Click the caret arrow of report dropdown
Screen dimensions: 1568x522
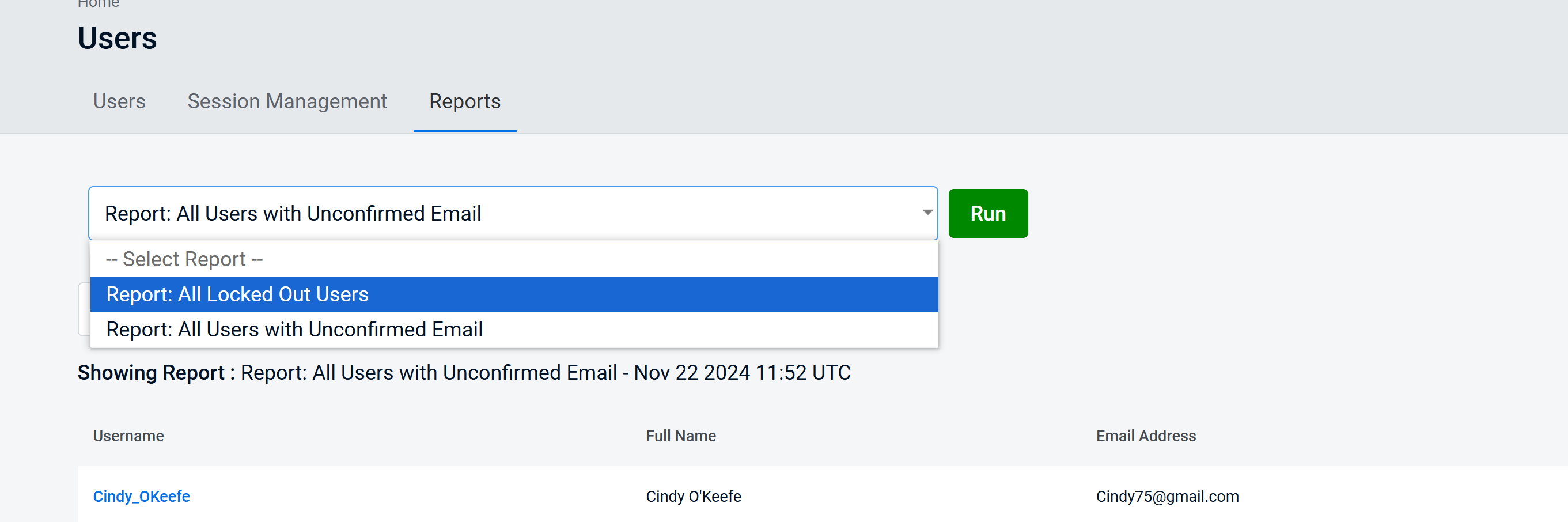(927, 213)
